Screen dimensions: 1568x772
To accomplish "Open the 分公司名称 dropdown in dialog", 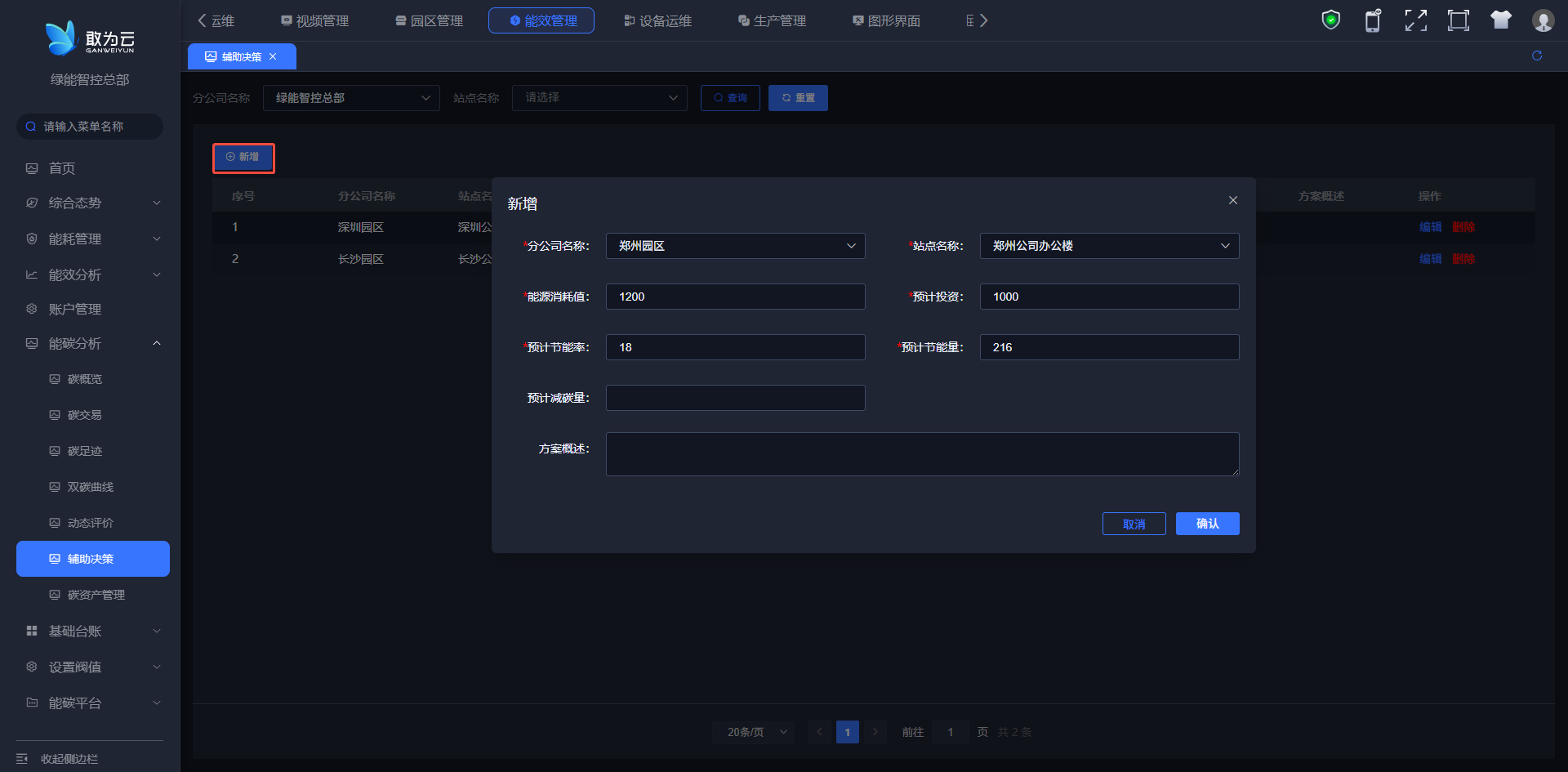I will pos(735,246).
